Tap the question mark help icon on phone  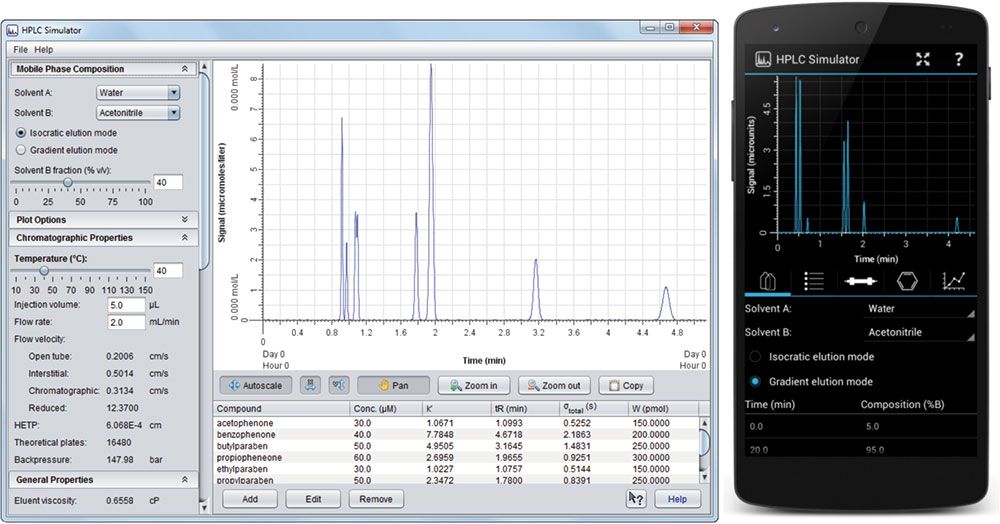tap(958, 59)
